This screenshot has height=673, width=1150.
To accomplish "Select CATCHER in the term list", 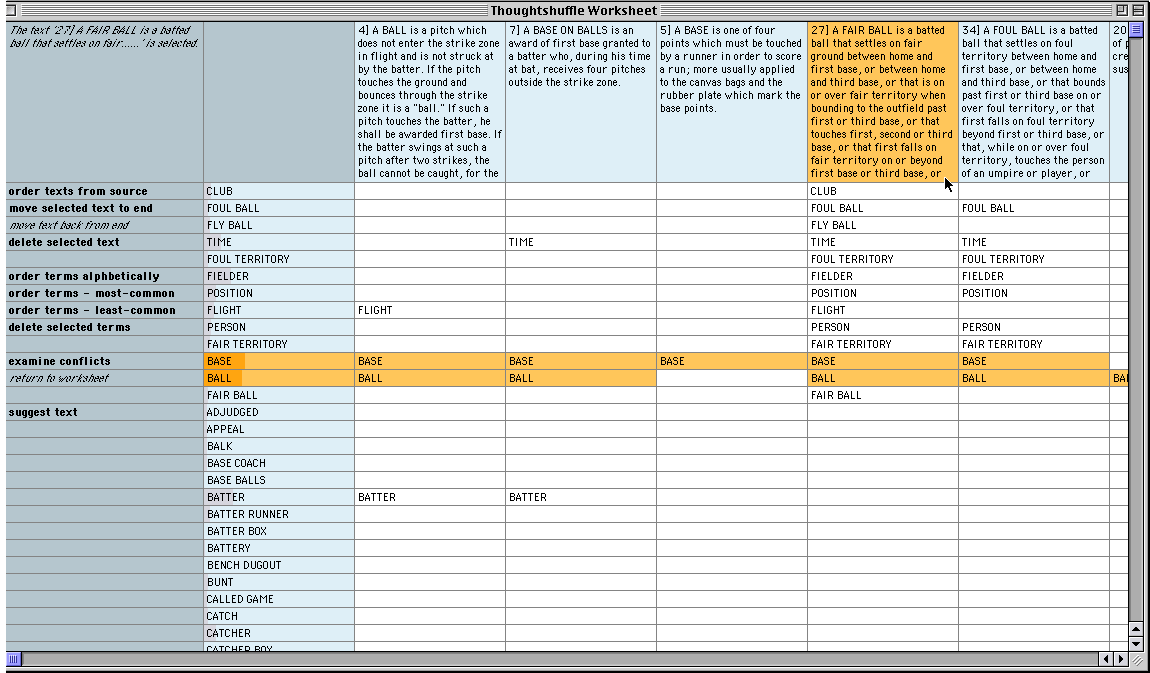I will [279, 633].
